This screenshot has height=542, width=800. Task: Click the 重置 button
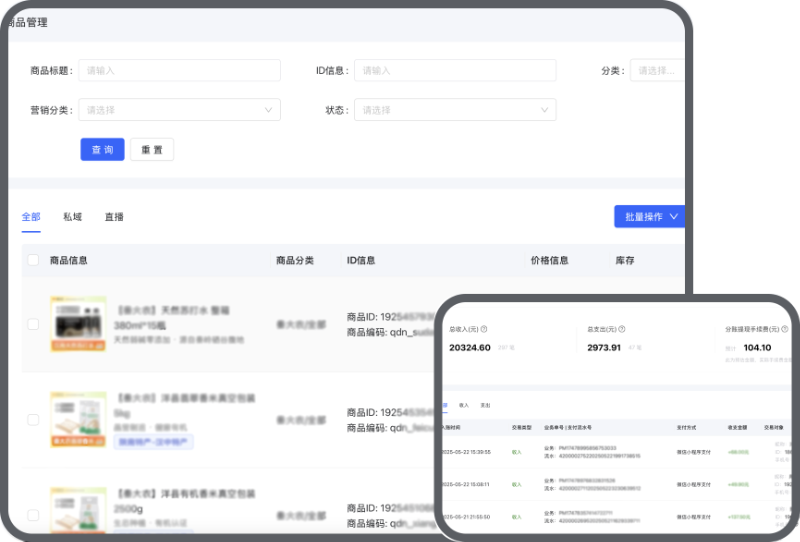152,150
